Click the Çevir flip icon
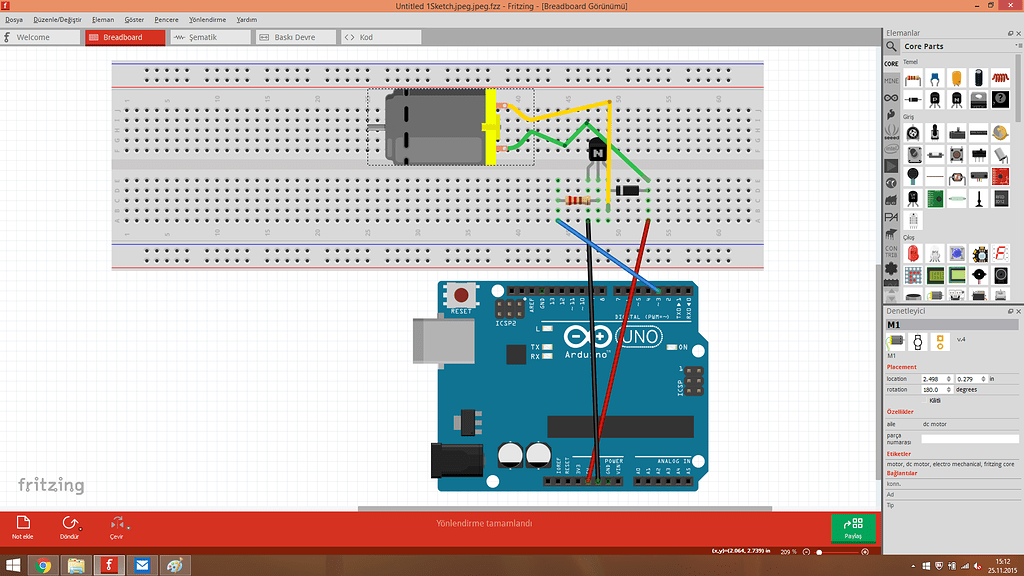 (x=117, y=523)
